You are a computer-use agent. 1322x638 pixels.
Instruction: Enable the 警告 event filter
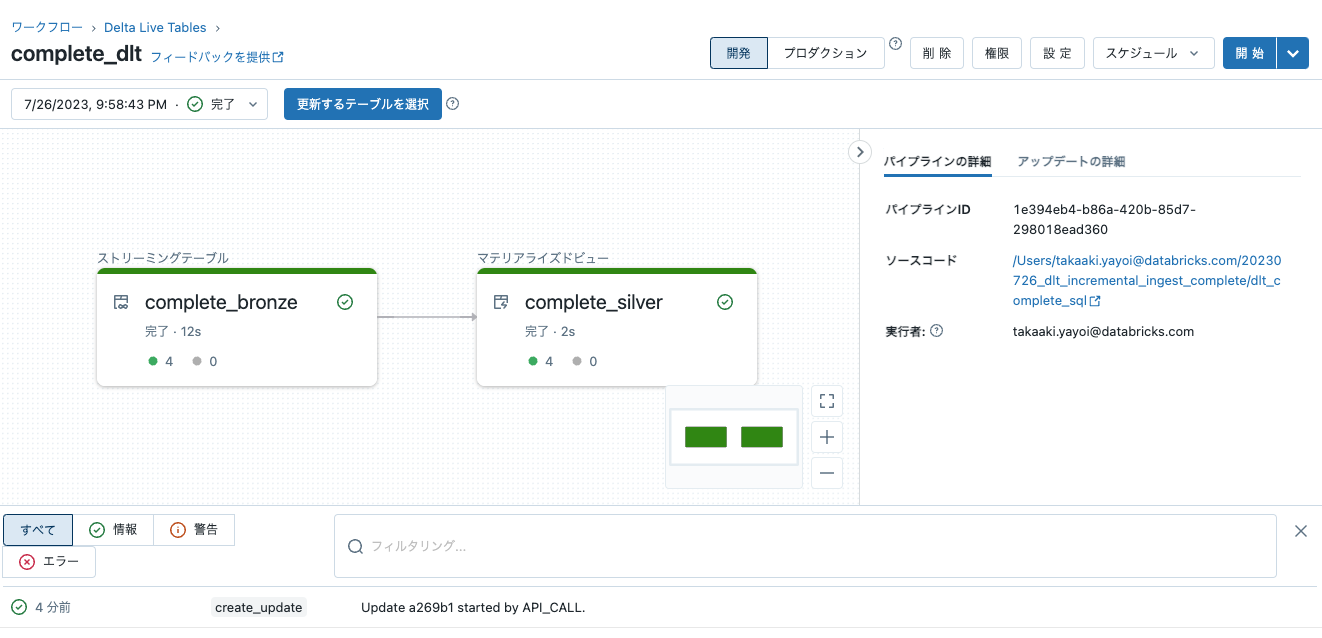click(x=194, y=529)
